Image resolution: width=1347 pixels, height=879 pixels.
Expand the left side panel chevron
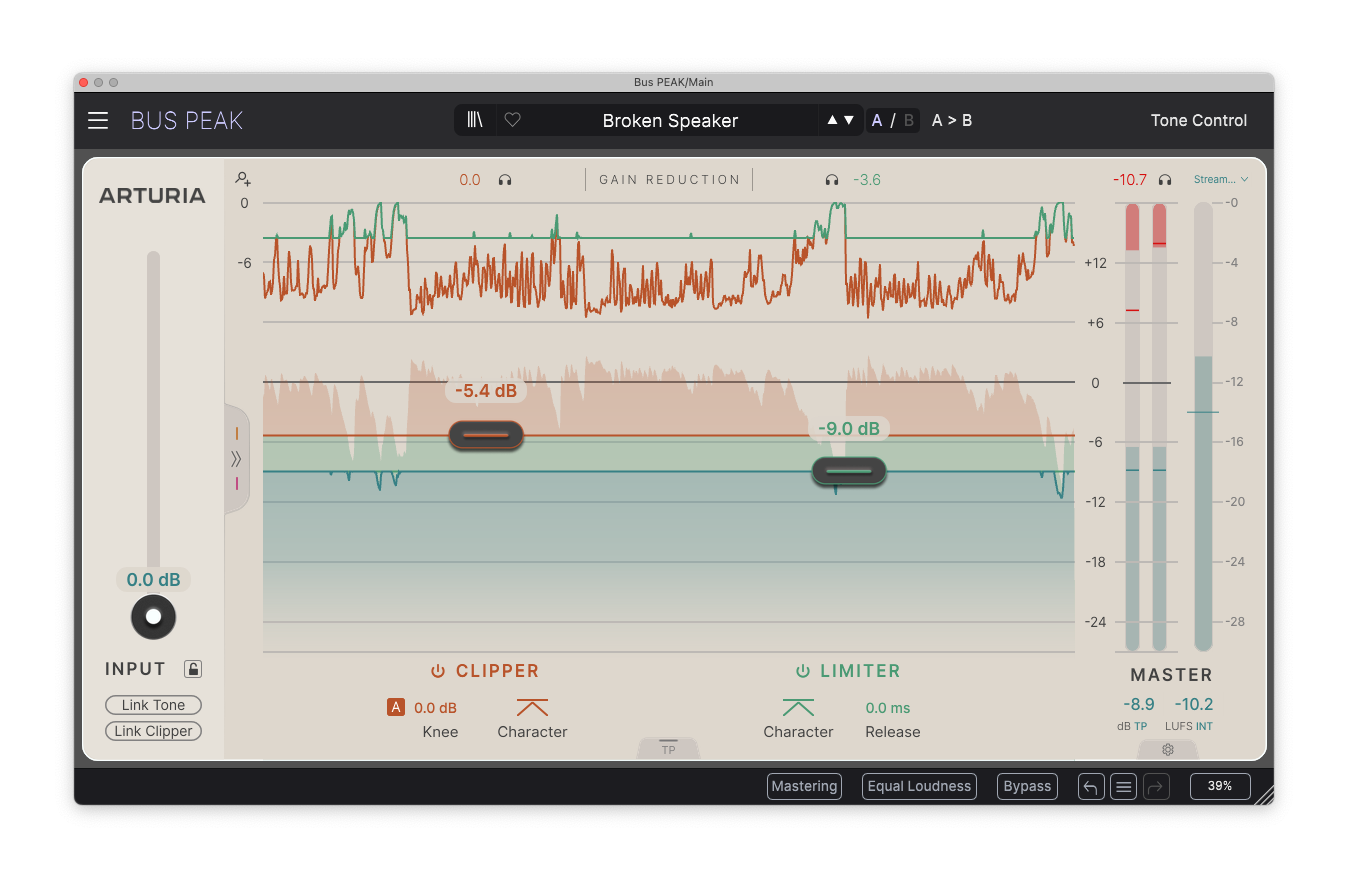237,459
